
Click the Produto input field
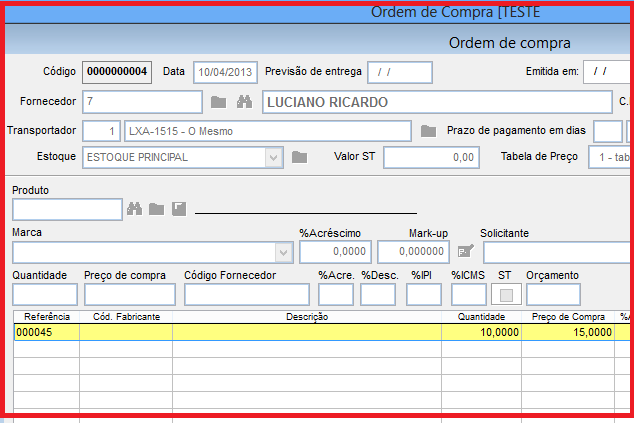point(68,209)
